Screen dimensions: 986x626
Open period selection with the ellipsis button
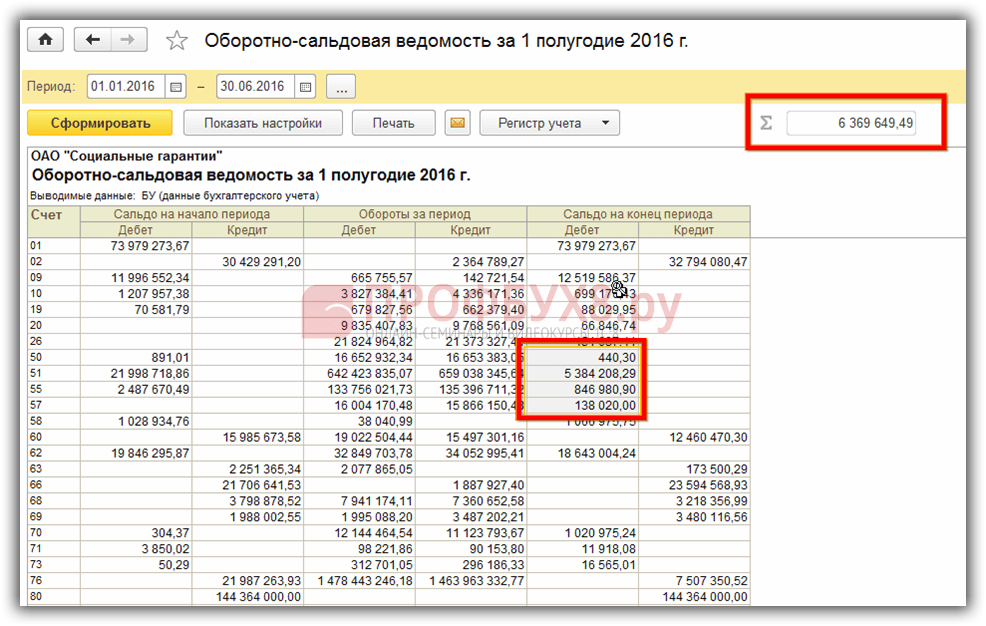pyautogui.click(x=341, y=87)
